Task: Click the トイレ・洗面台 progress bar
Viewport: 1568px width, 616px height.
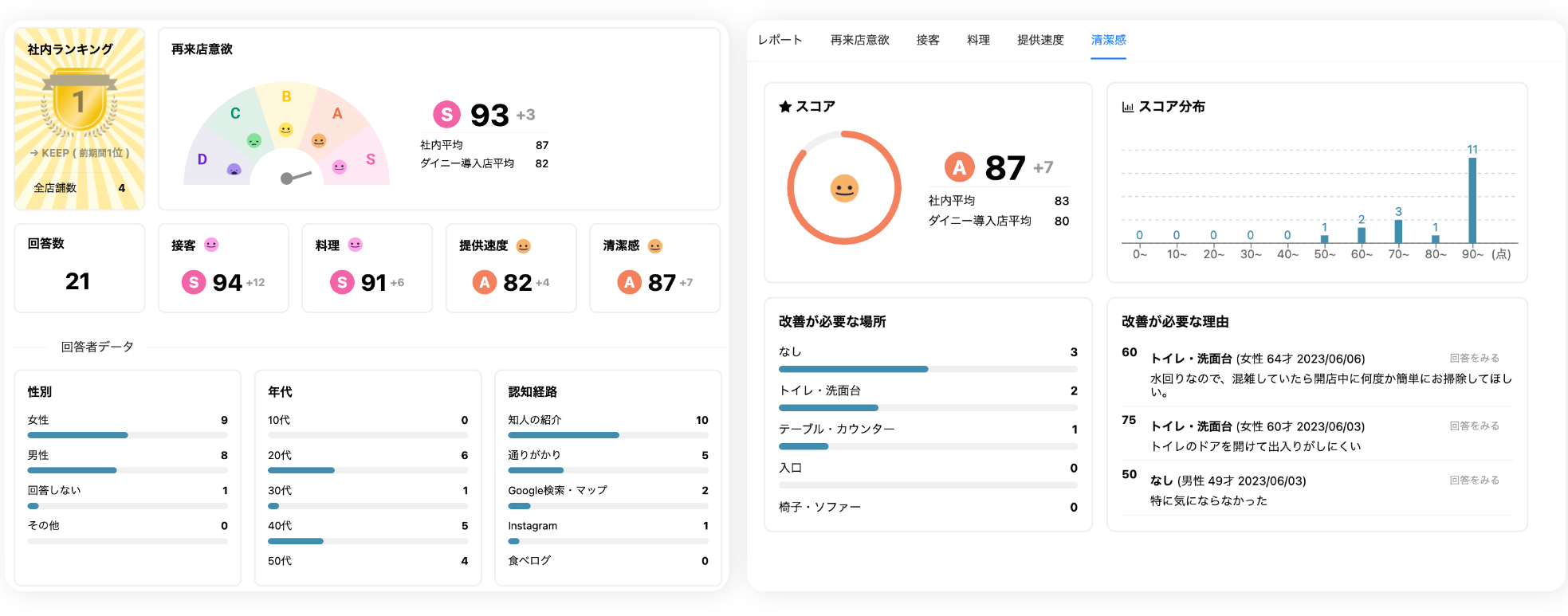Action: point(927,407)
